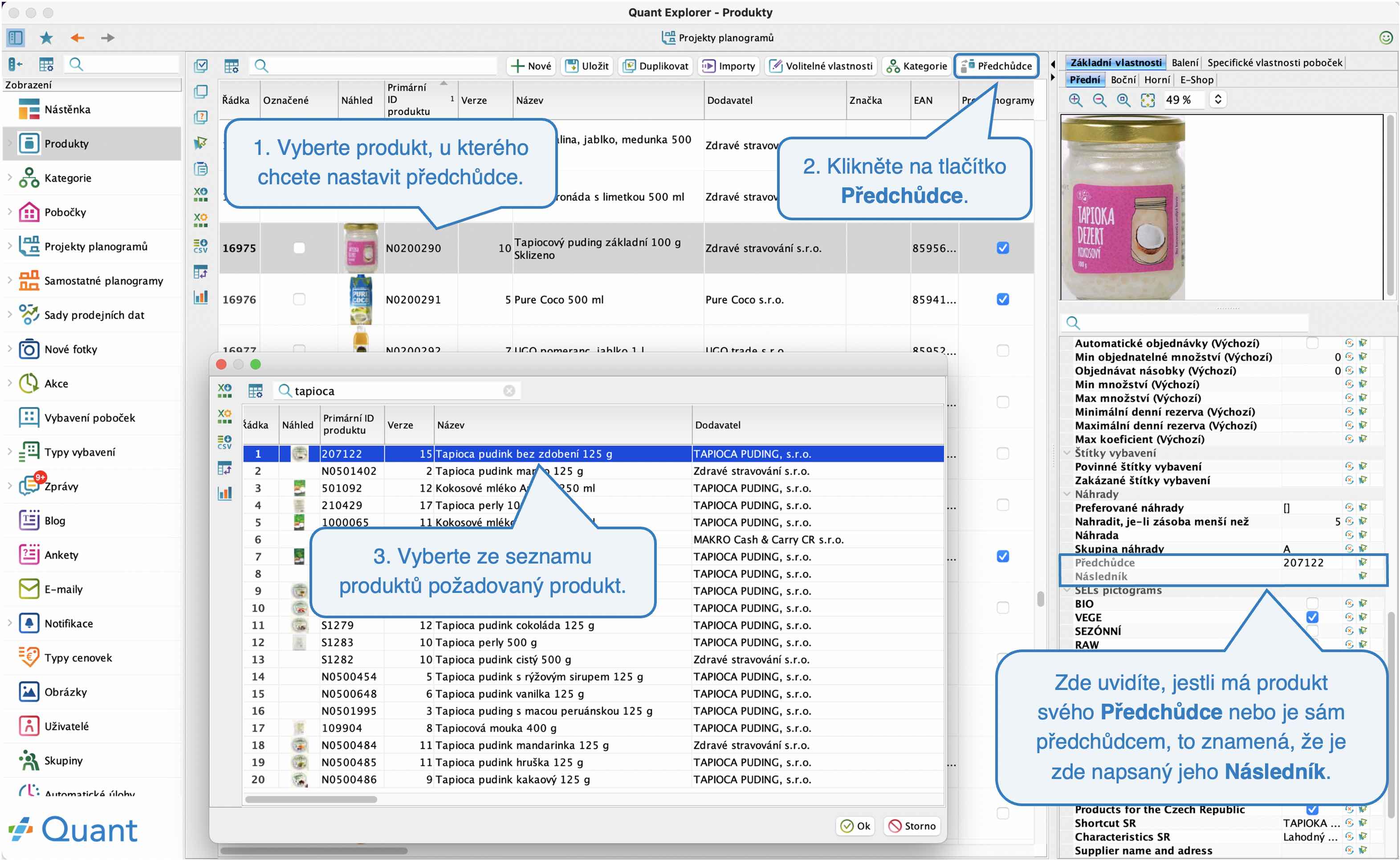1400x860 pixels.
Task: Adjust zoom percentage stepper arrows
Action: [1217, 100]
